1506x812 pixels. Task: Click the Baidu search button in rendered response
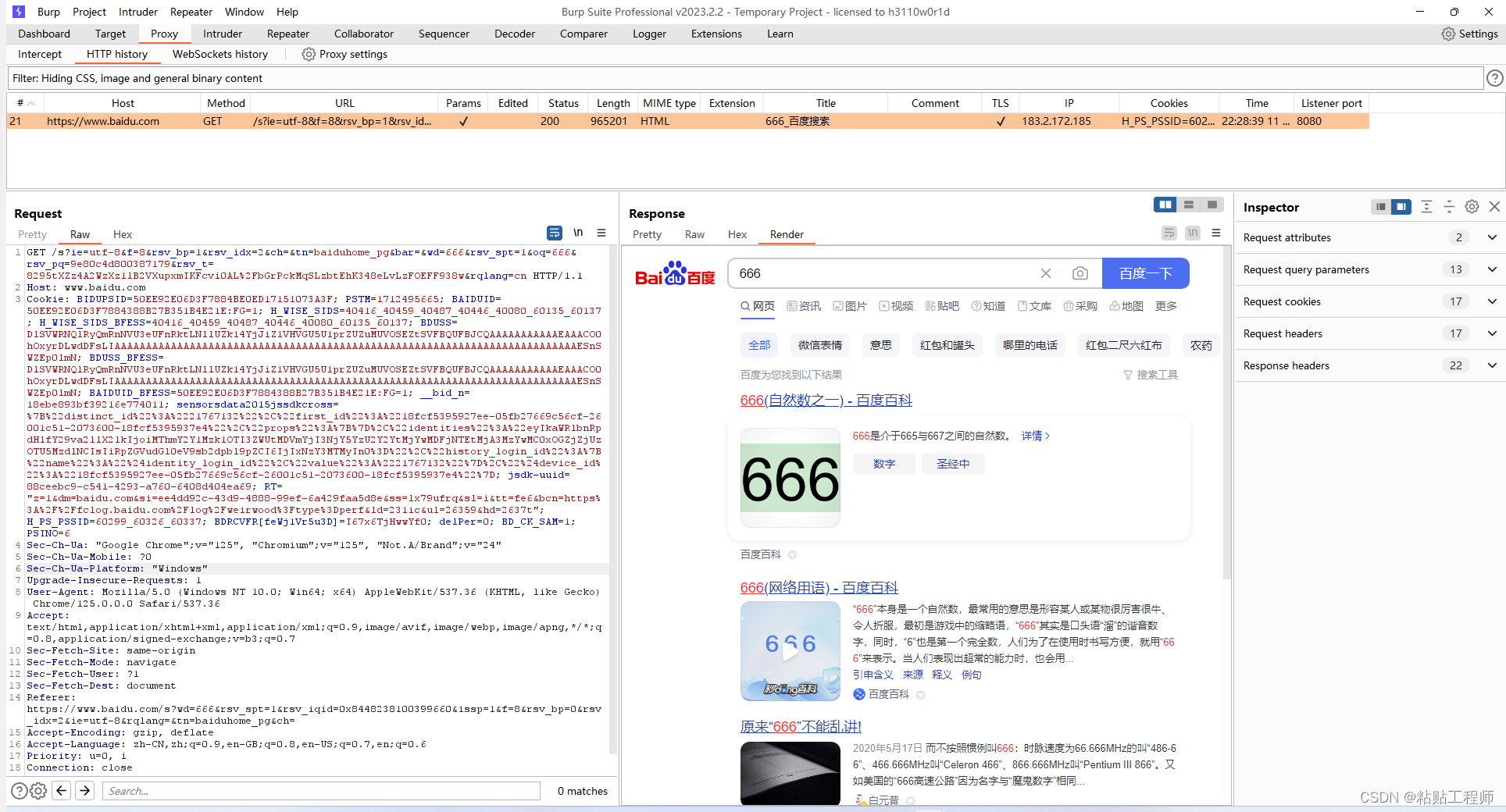click(1145, 273)
